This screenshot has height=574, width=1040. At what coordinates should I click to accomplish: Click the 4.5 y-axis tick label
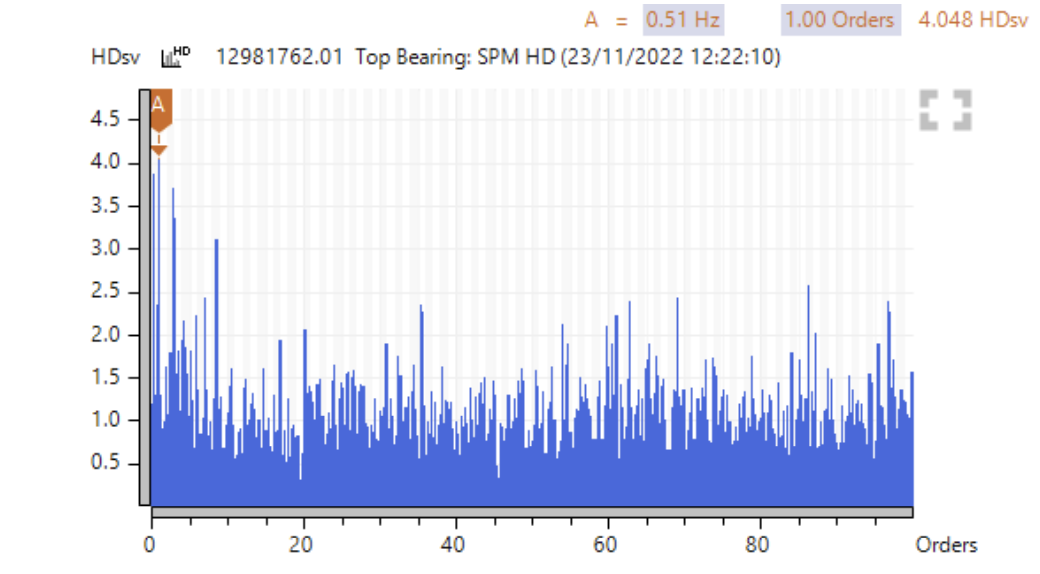pos(105,119)
